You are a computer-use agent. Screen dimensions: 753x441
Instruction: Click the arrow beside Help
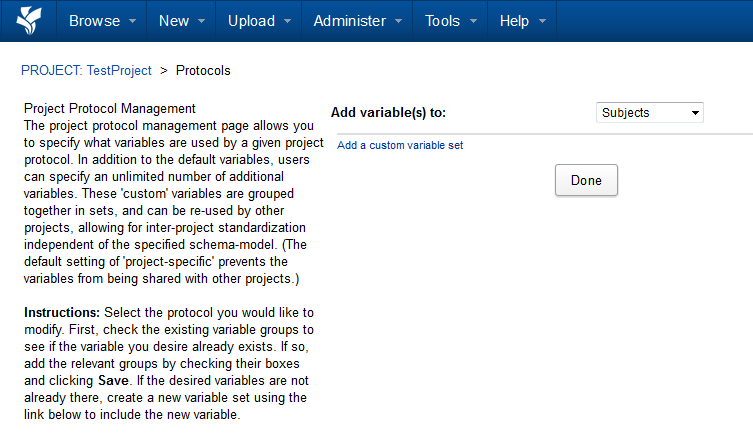[x=542, y=22]
